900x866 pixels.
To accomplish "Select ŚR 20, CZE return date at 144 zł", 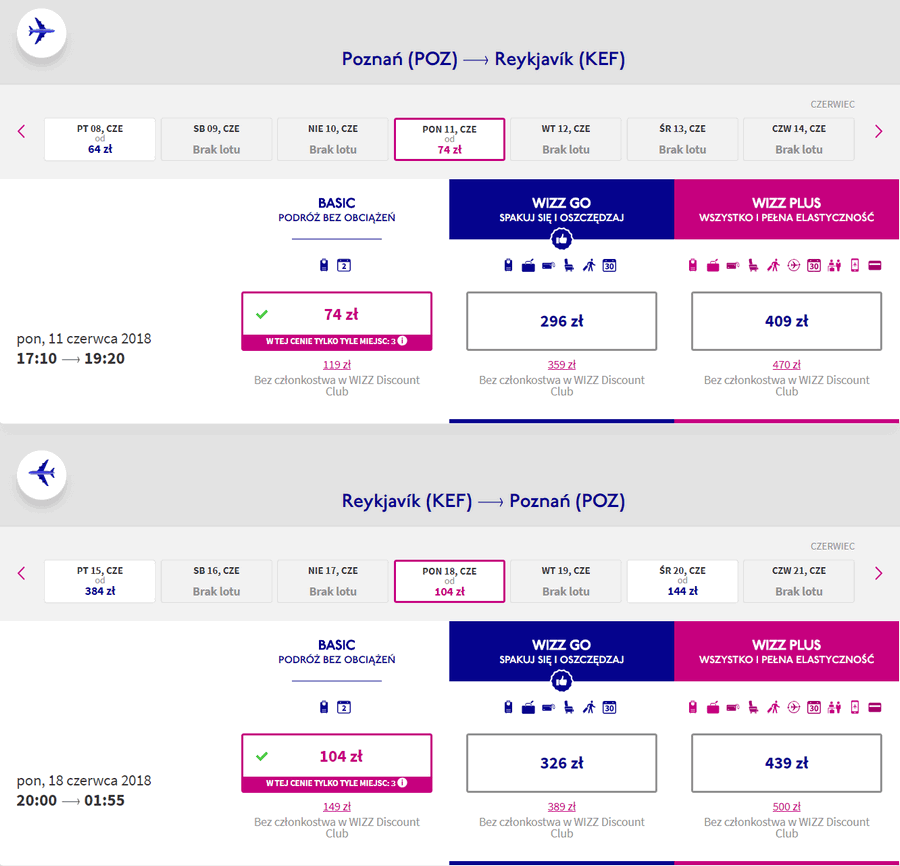I will coord(682,581).
